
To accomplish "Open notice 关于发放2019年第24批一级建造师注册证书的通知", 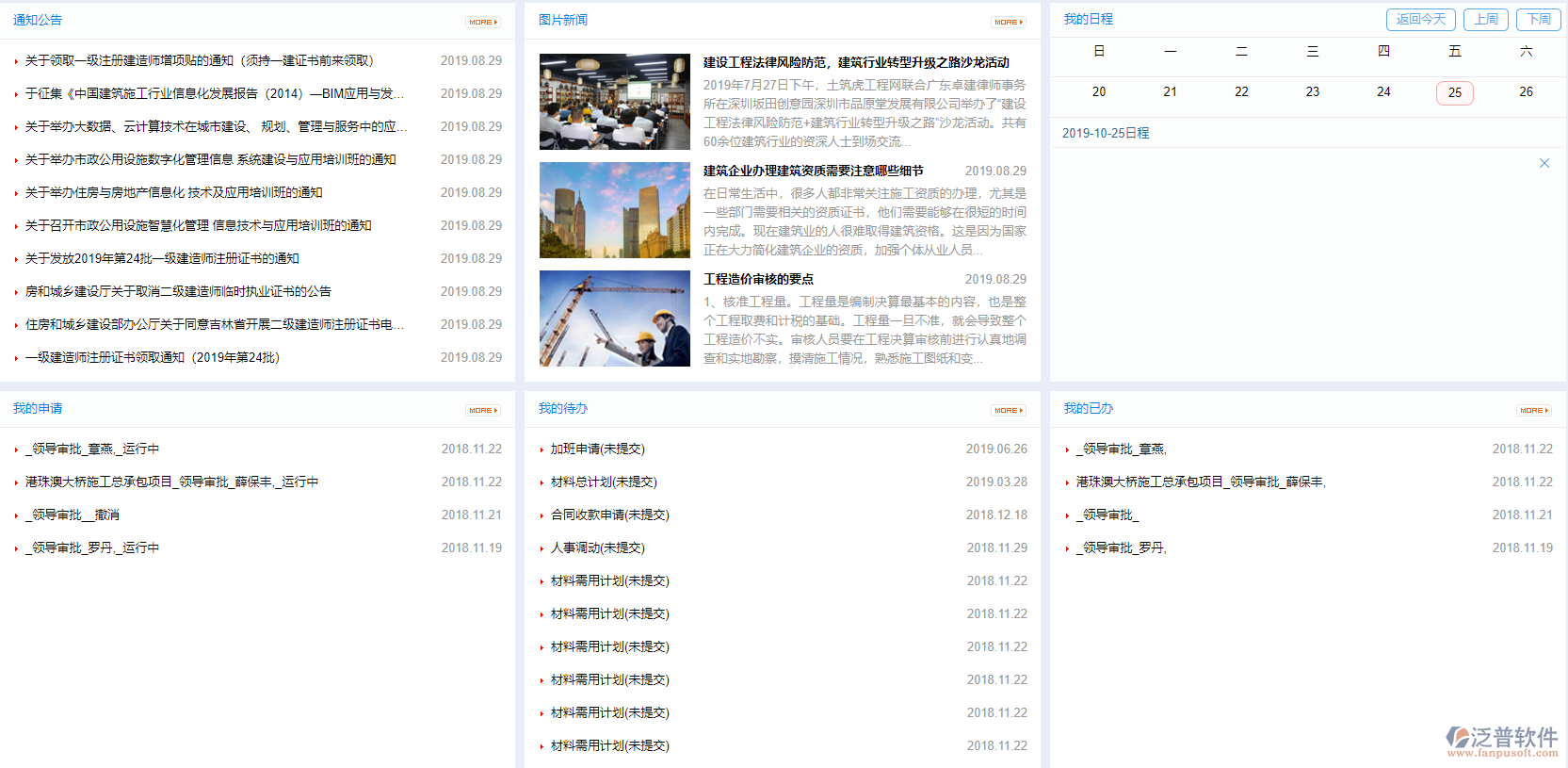I will (162, 258).
